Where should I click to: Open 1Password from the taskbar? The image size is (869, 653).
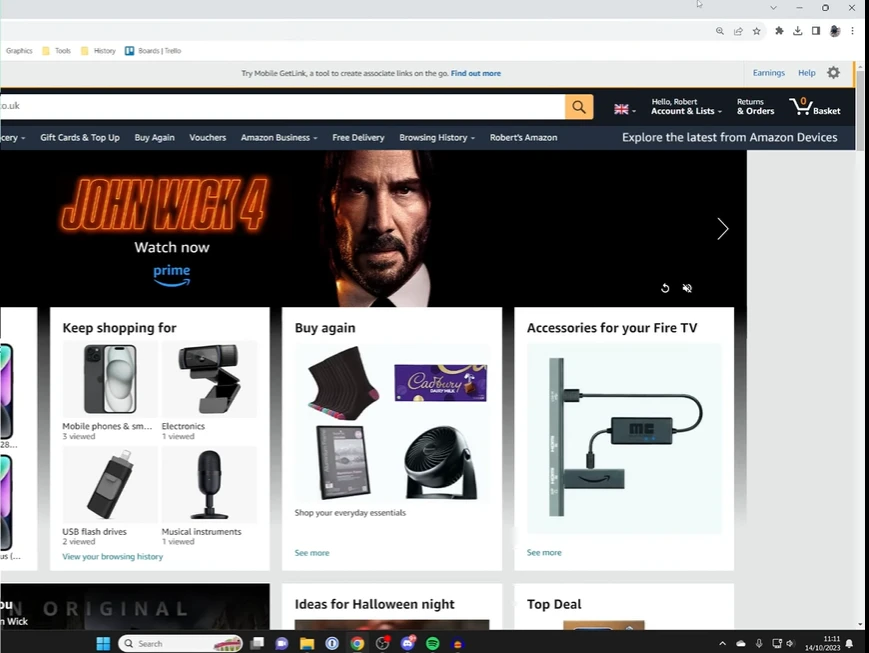click(x=332, y=643)
